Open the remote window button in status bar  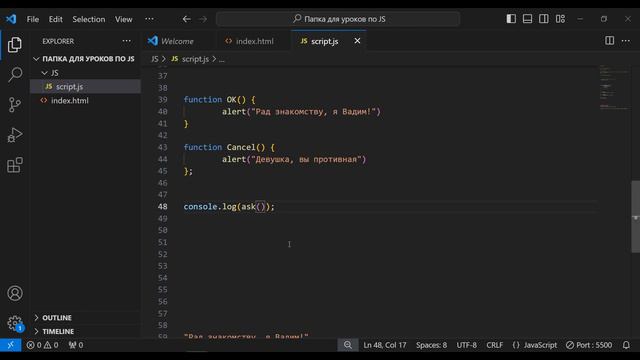point(11,345)
